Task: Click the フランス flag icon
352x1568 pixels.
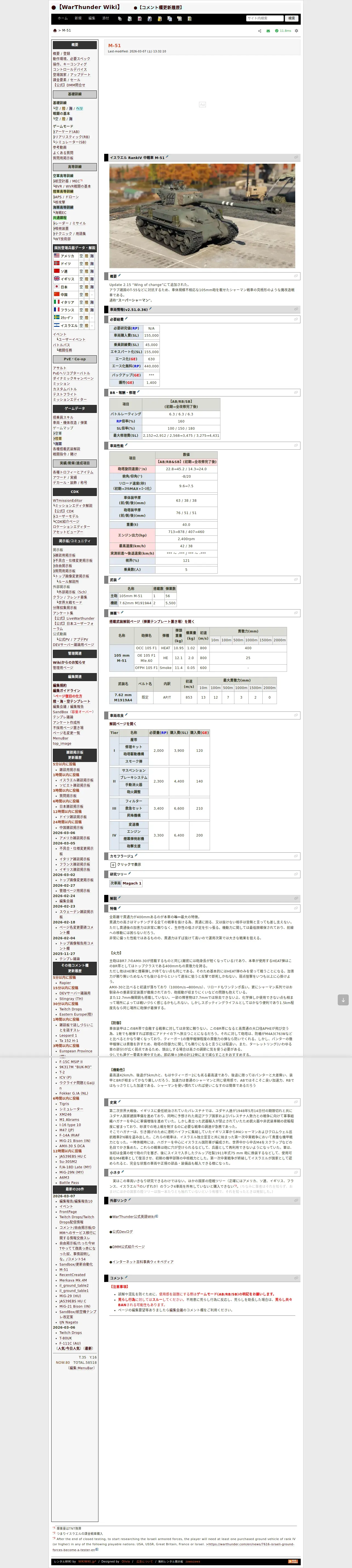Action: tap(57, 310)
